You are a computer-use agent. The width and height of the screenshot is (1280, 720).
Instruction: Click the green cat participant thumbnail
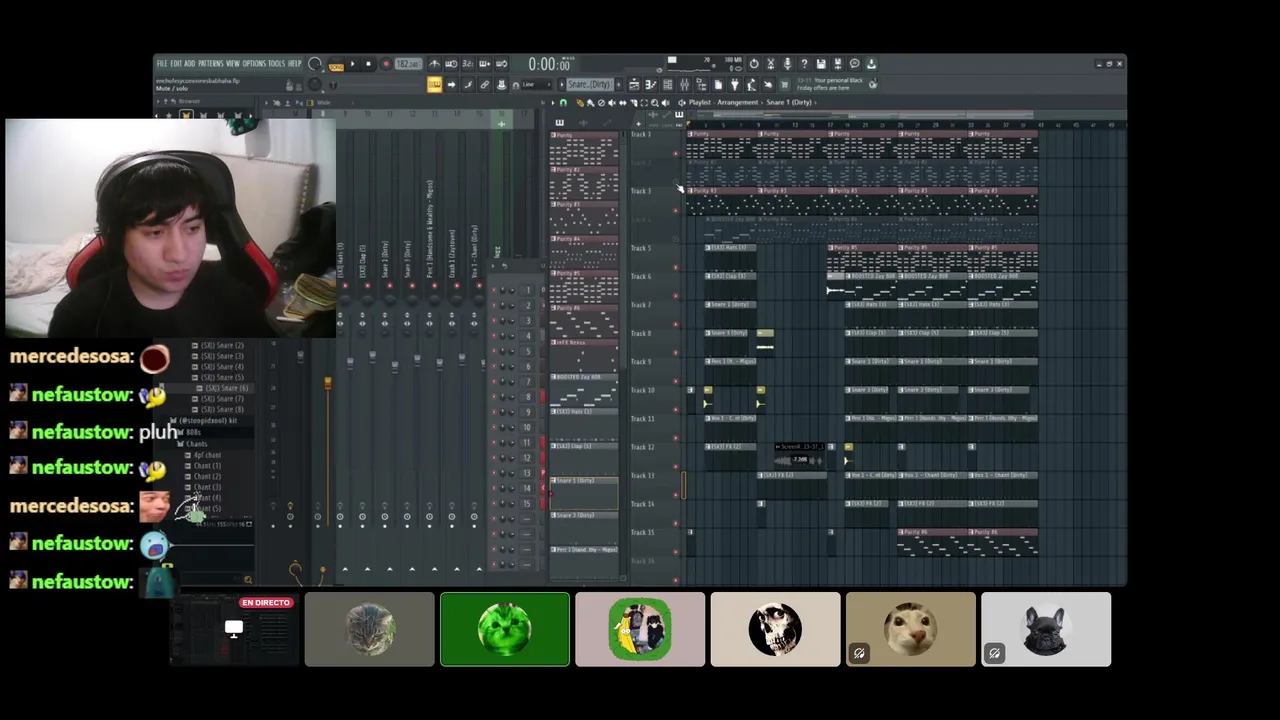[x=505, y=629]
